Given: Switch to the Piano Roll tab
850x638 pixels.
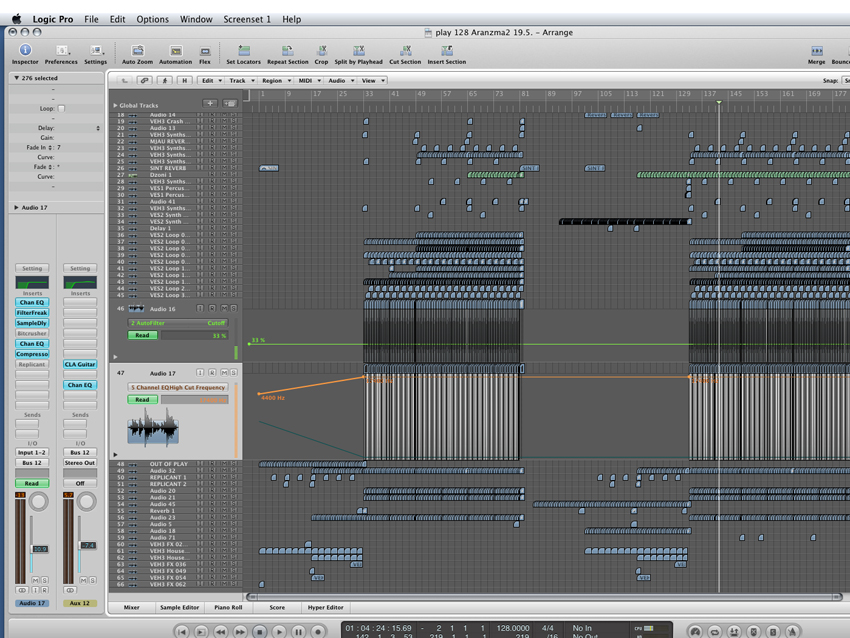Looking at the screenshot, I should click(228, 607).
